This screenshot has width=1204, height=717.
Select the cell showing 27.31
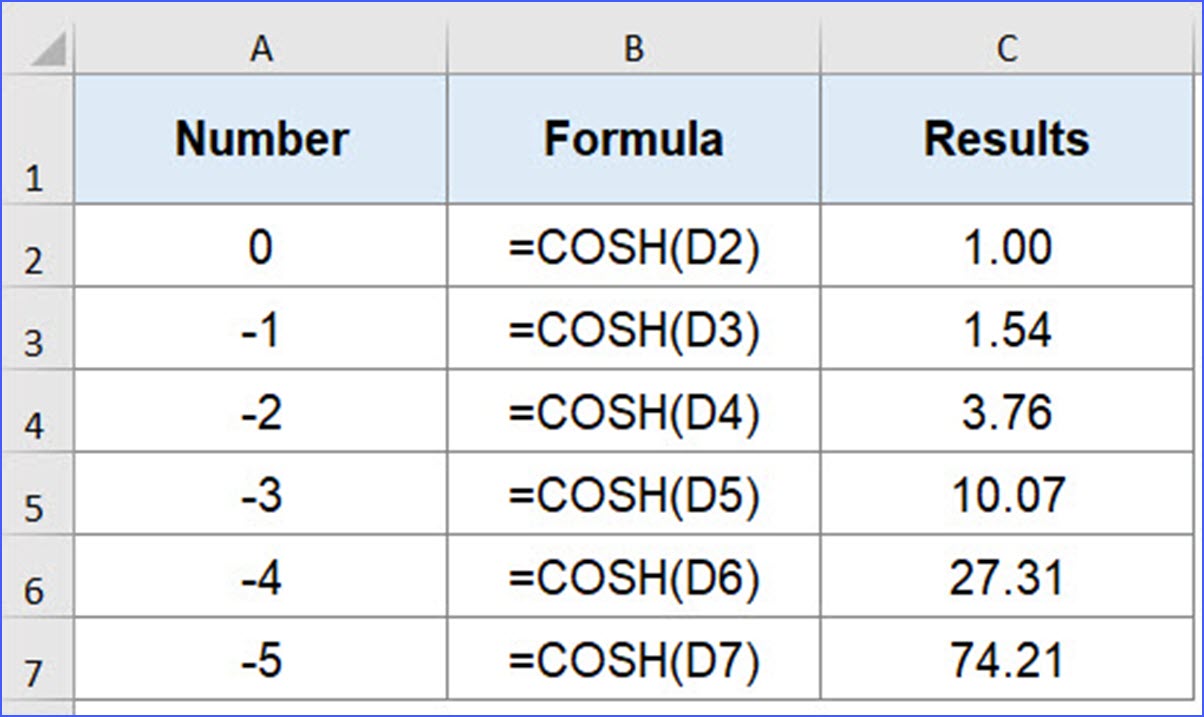(x=1006, y=576)
